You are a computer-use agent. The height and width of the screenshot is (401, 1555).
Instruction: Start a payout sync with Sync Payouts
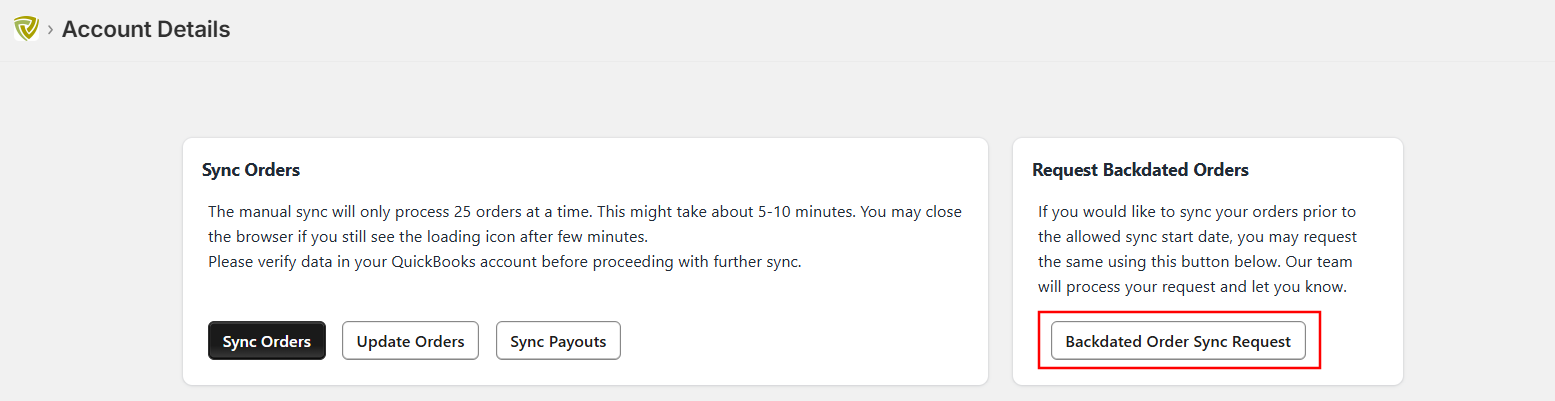click(x=558, y=341)
